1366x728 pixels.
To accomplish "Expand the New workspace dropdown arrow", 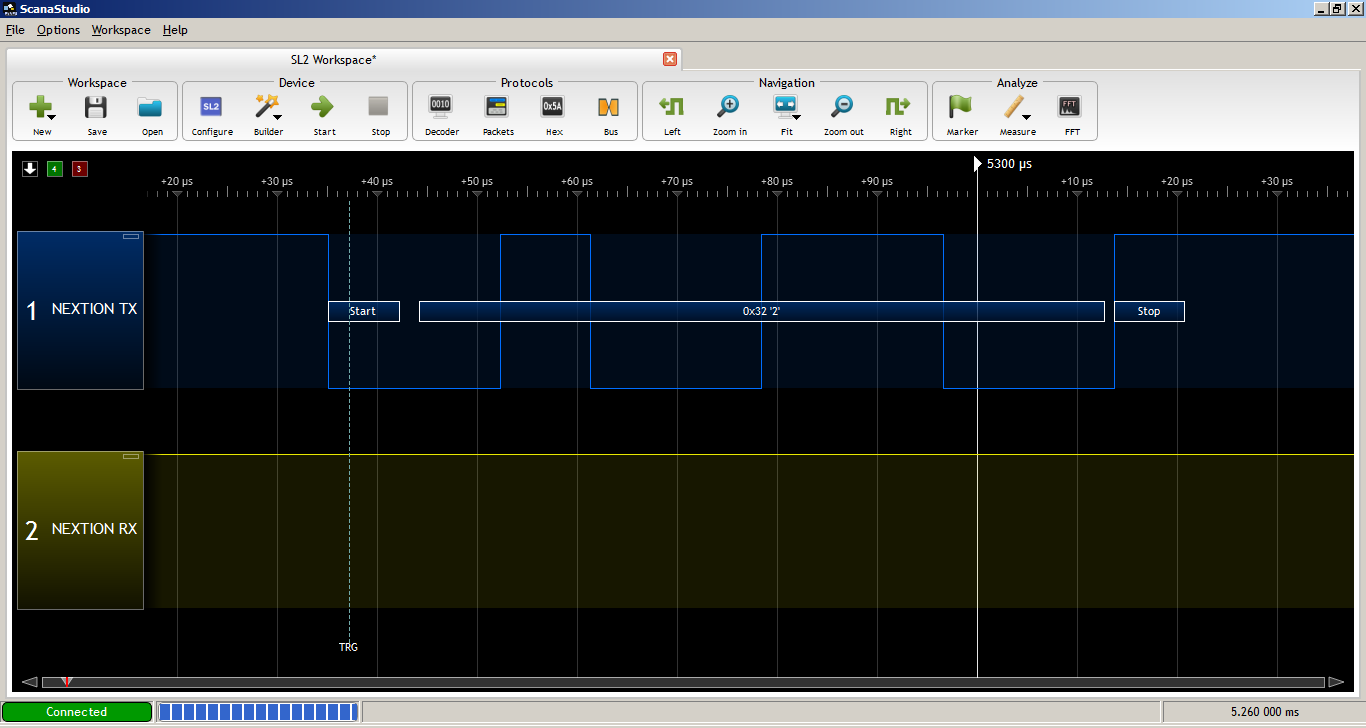I will coord(52,117).
